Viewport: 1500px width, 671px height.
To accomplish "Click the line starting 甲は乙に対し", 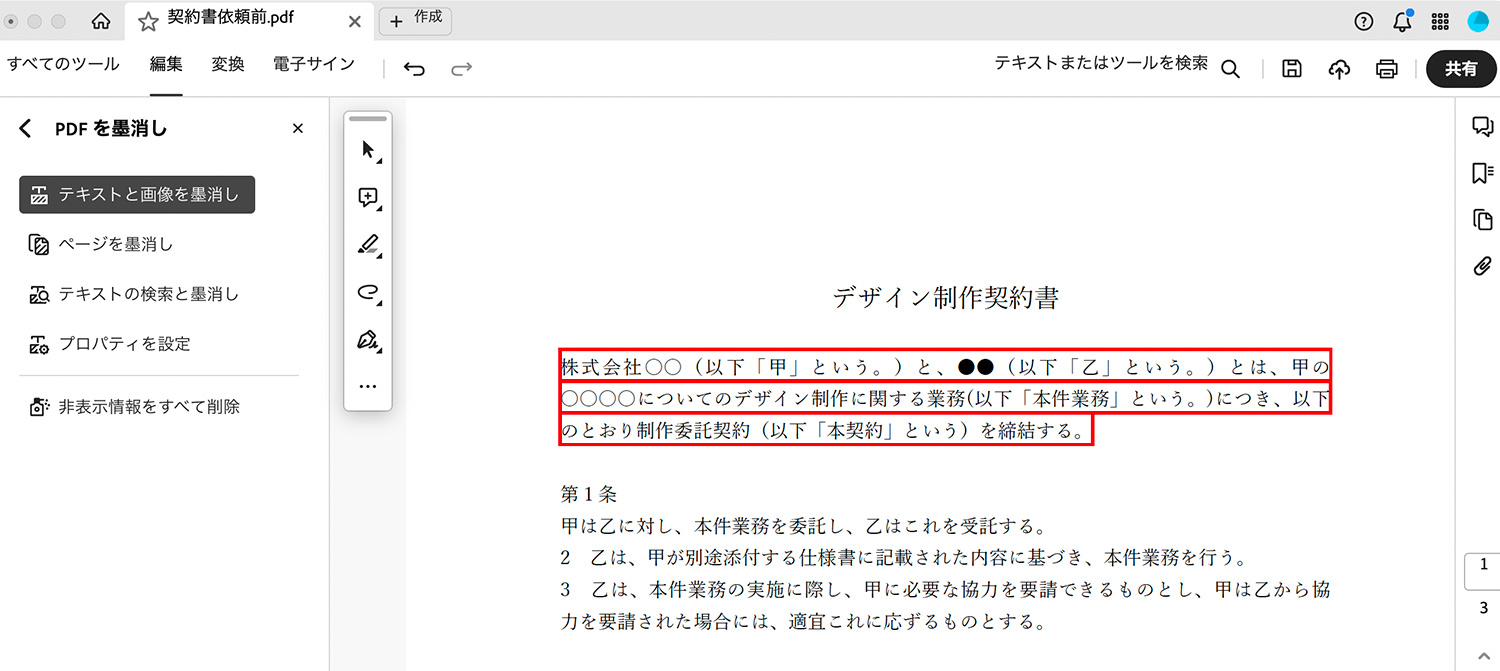I will [804, 526].
